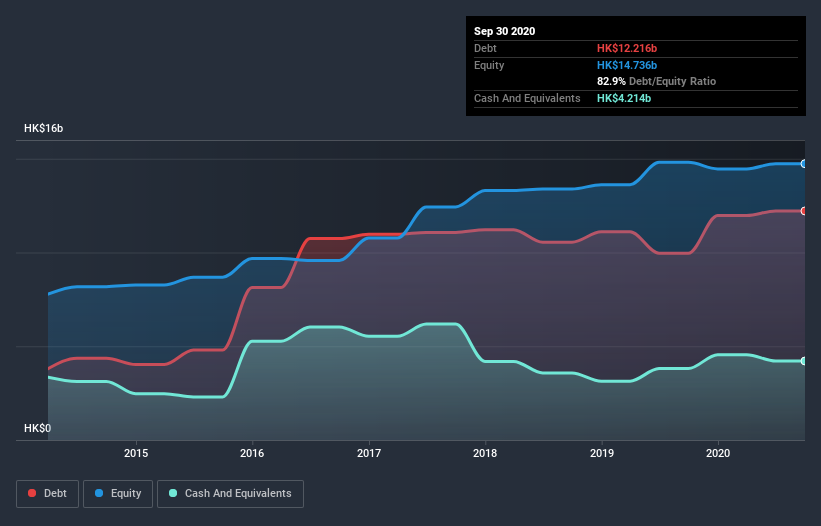Click the red Debt legend dot
This screenshot has height=526, width=821.
(x=32, y=493)
